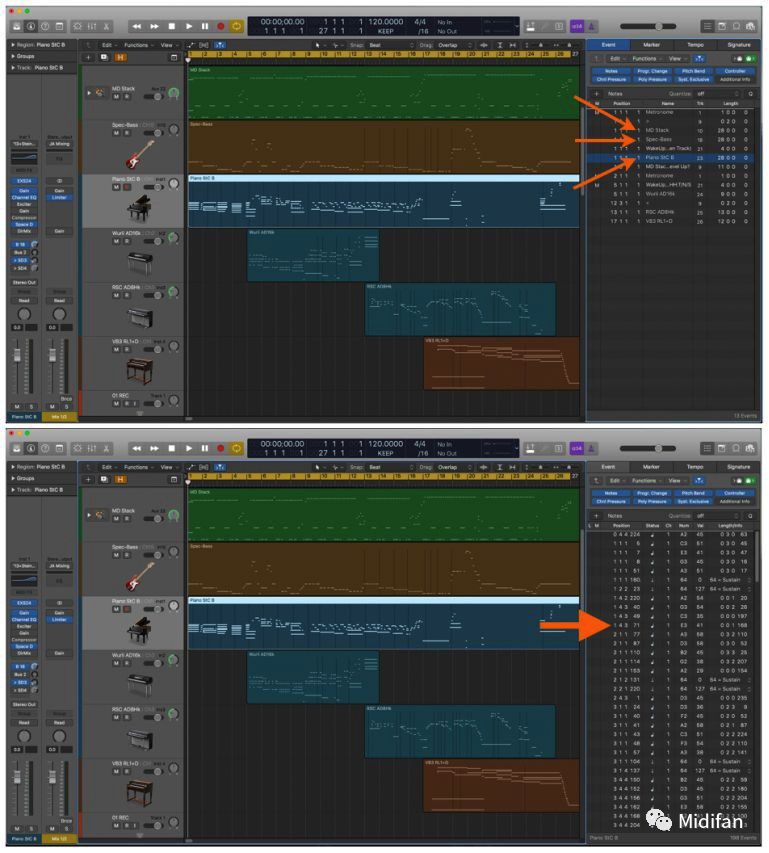Open tracks Functions menu in top window

(137, 45)
